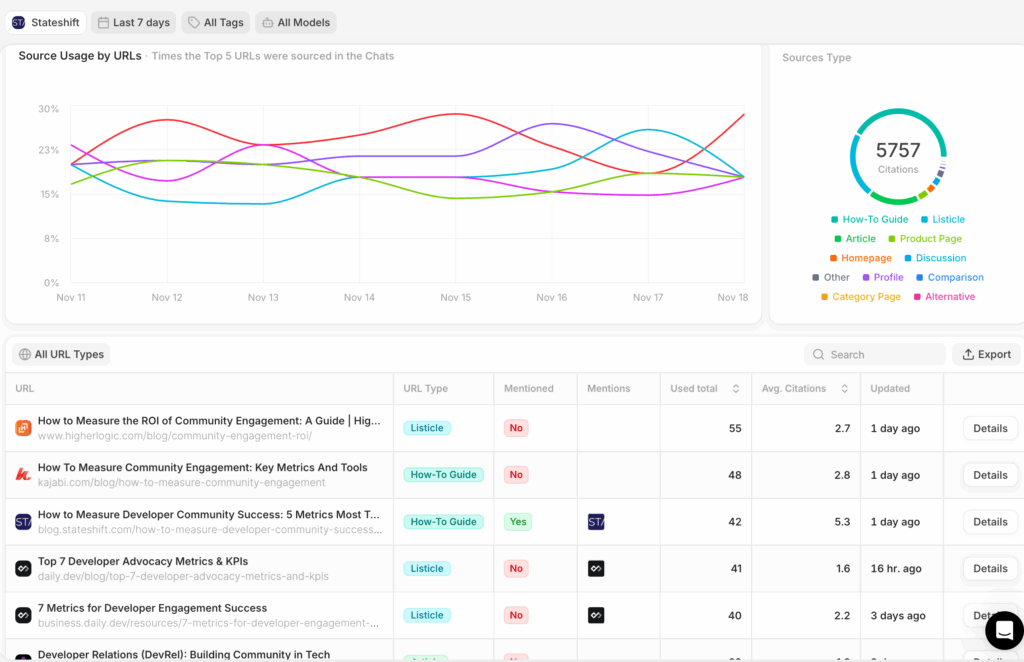Screen dimensions: 1024x662
Task: Click the daily.dev favicon in the fourth row
Action: (x=22, y=568)
